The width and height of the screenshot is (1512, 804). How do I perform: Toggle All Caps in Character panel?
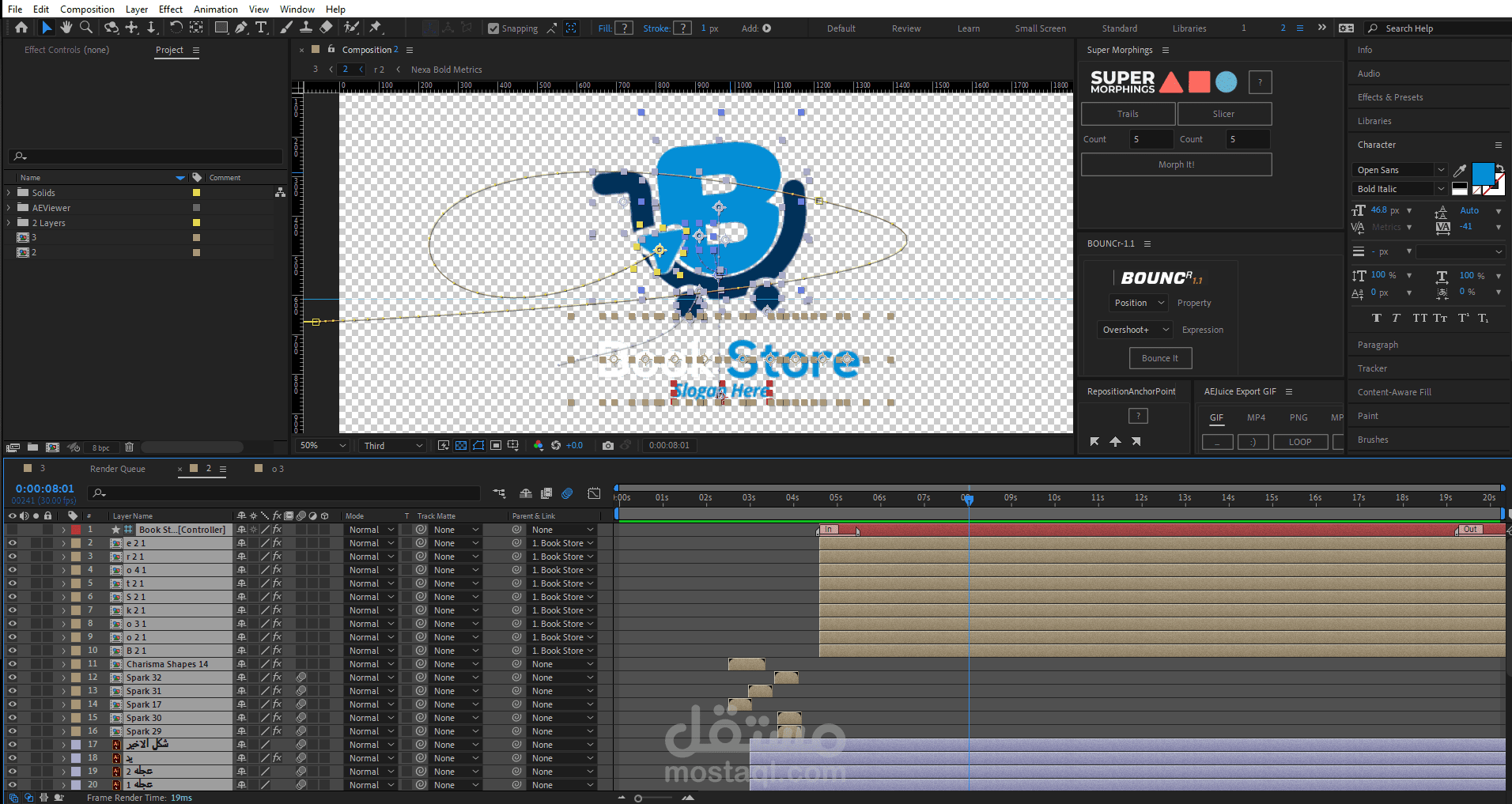1420,318
